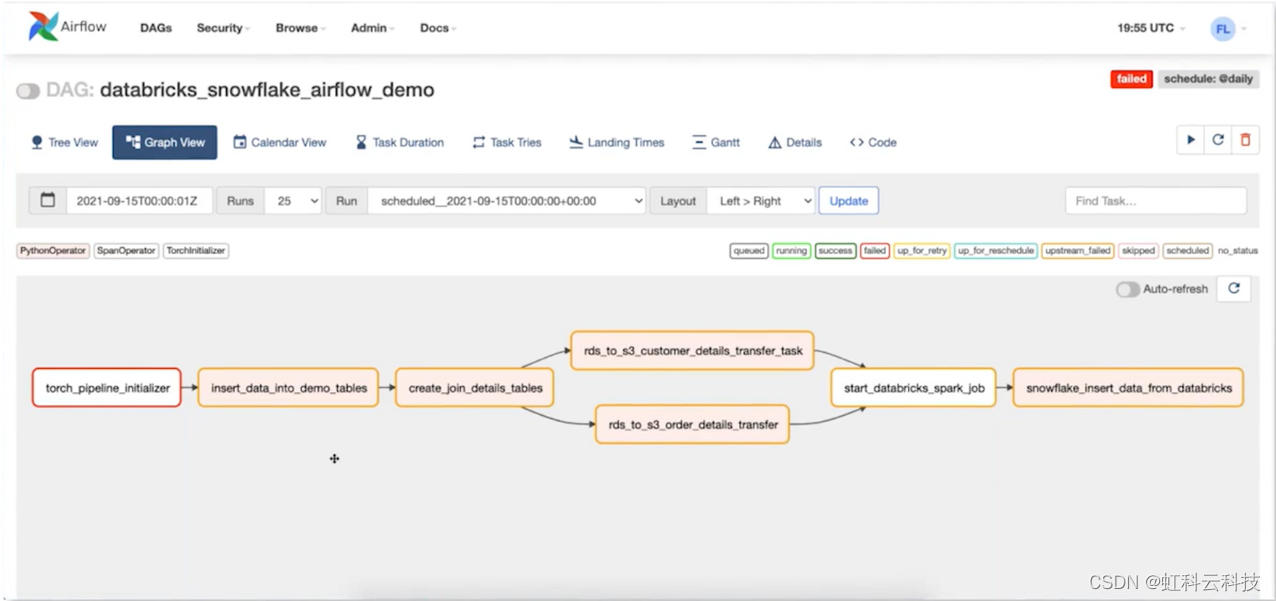This screenshot has width=1276, height=601.
Task: Click the date field 2021-09-15T00:00:01Z
Action: (141, 201)
